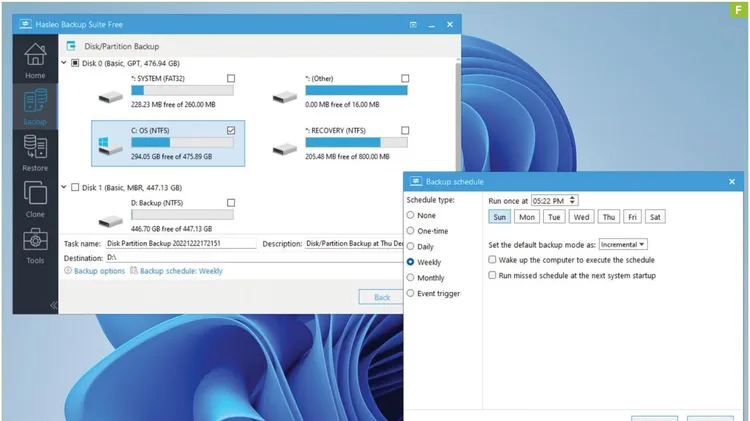Check the RECOVERY (NTFS) checkbox
The width and height of the screenshot is (750, 421).
(x=405, y=130)
